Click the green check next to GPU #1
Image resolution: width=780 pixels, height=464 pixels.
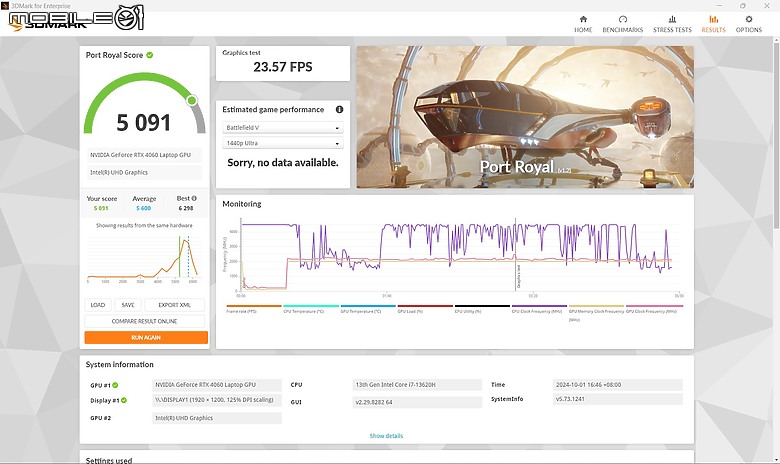tap(115, 385)
